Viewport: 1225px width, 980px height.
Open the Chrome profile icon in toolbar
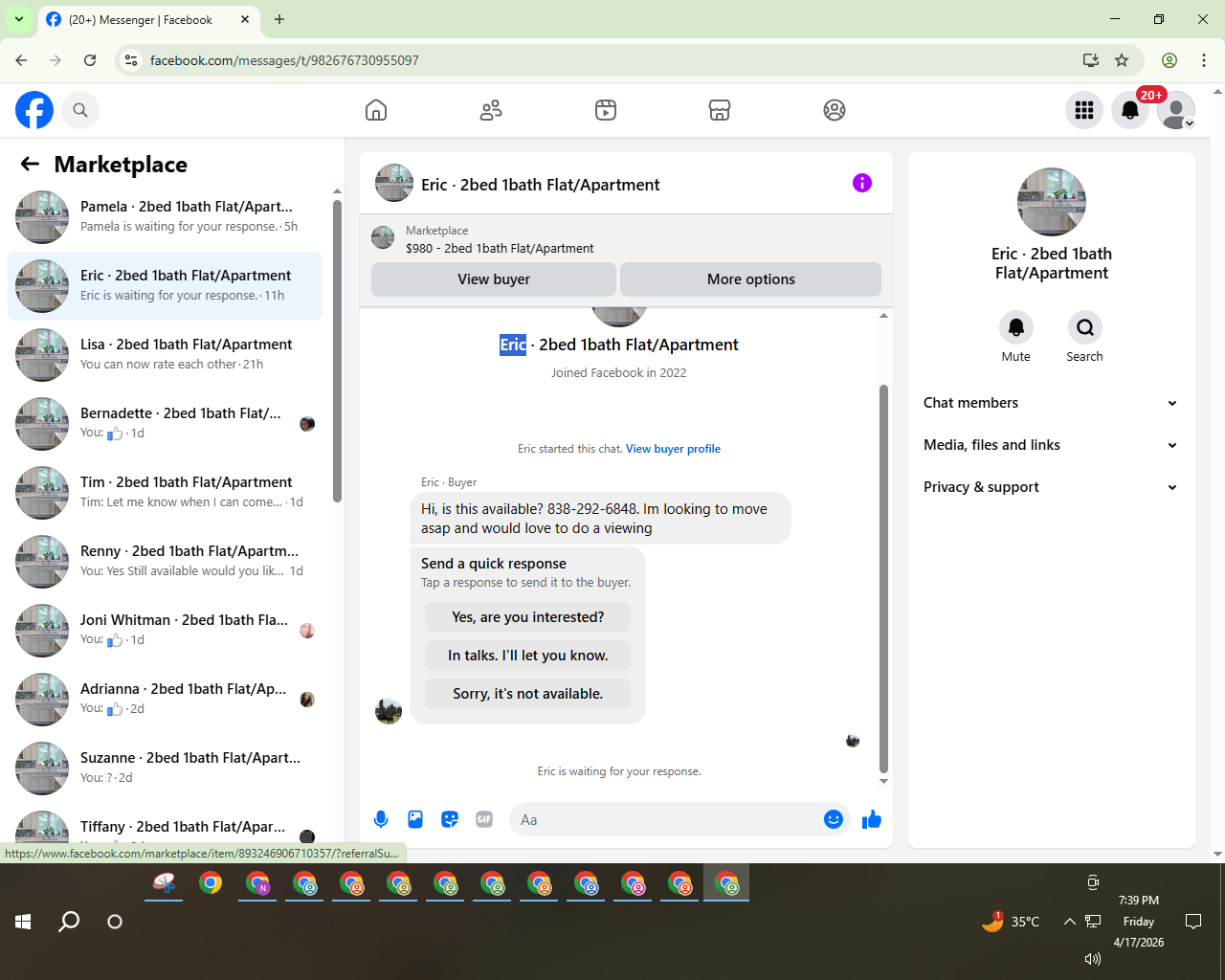coord(1169,60)
